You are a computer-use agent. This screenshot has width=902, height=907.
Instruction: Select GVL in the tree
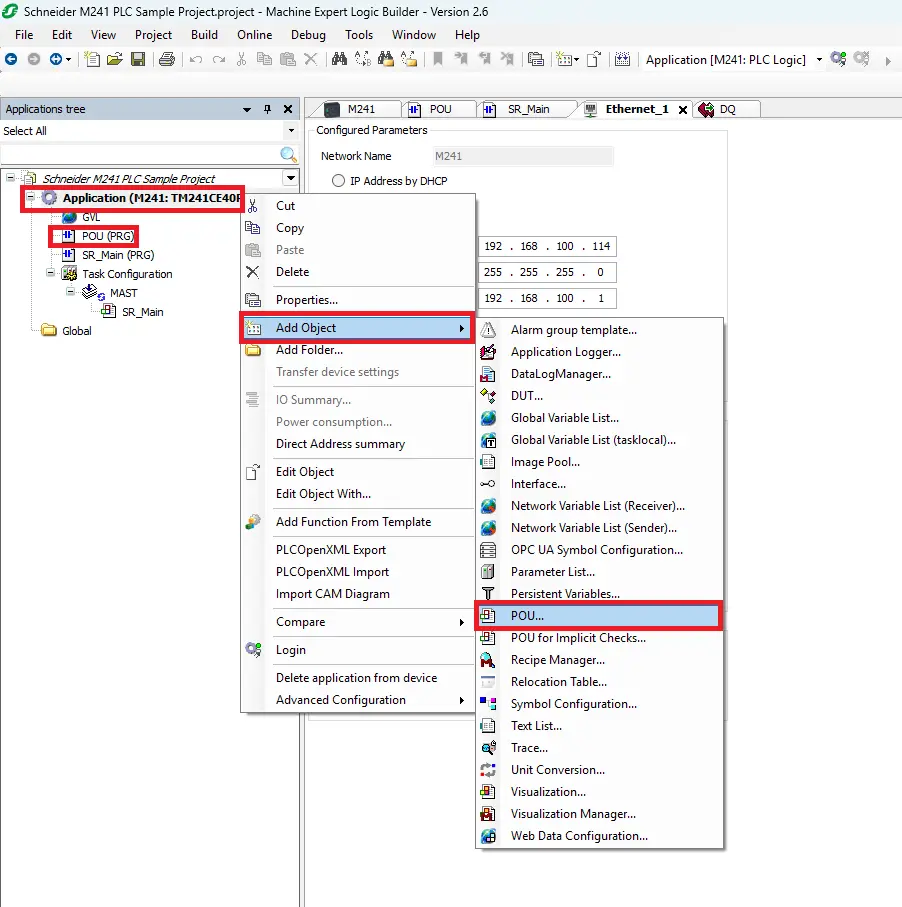click(x=91, y=217)
